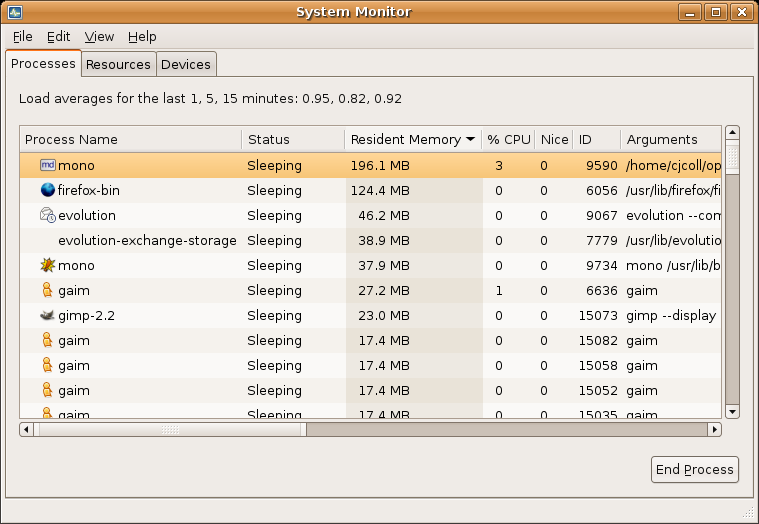Switch to the Resources tab

(x=118, y=64)
